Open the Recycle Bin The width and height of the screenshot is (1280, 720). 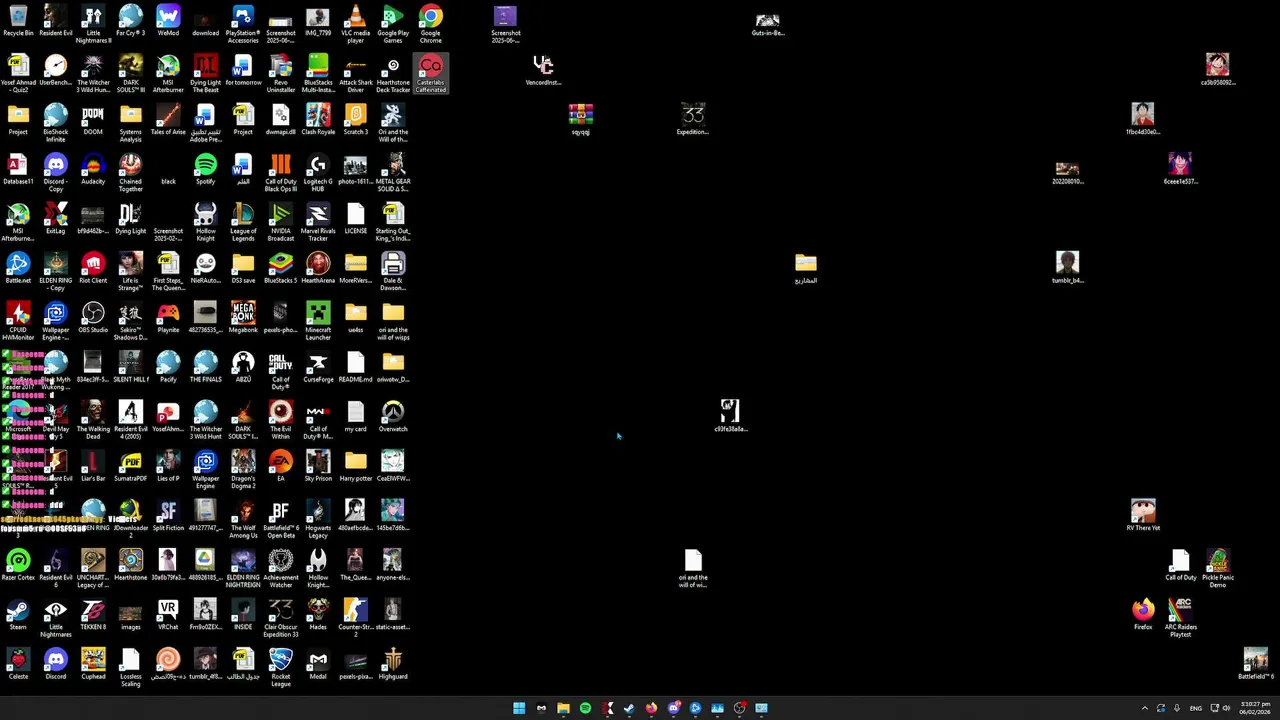click(x=18, y=18)
